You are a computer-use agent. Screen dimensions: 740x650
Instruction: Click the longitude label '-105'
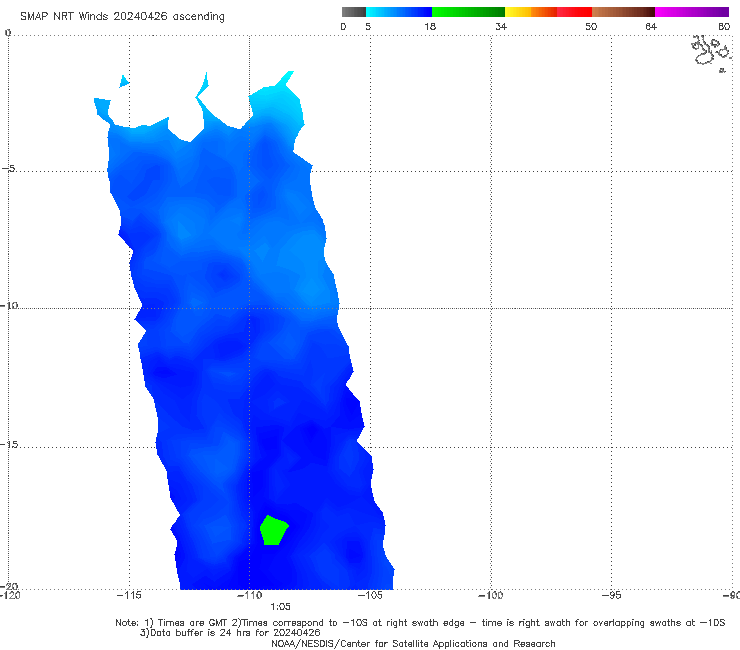tap(370, 595)
